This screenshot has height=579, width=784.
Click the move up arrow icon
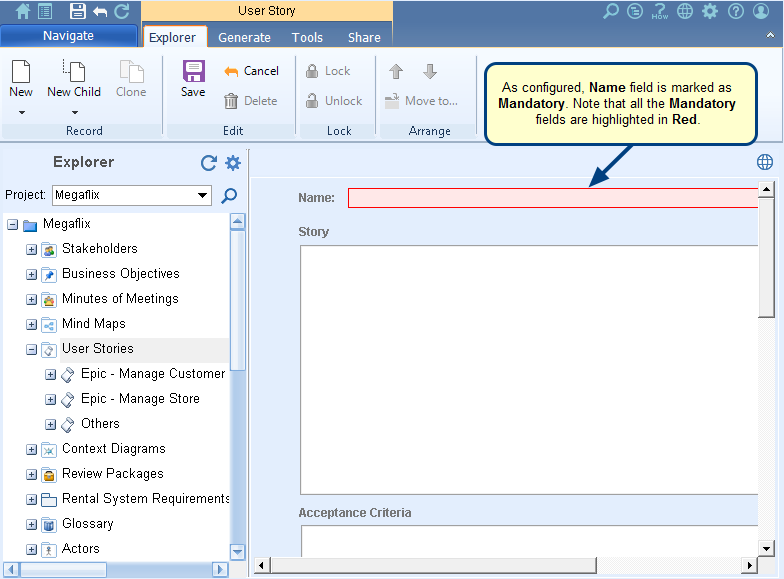pos(396,72)
